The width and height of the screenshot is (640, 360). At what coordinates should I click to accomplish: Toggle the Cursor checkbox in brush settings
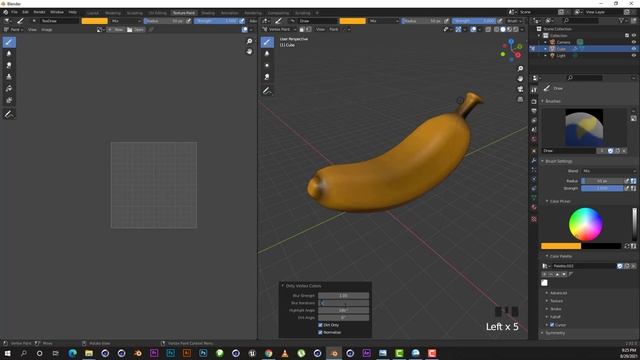[552, 325]
